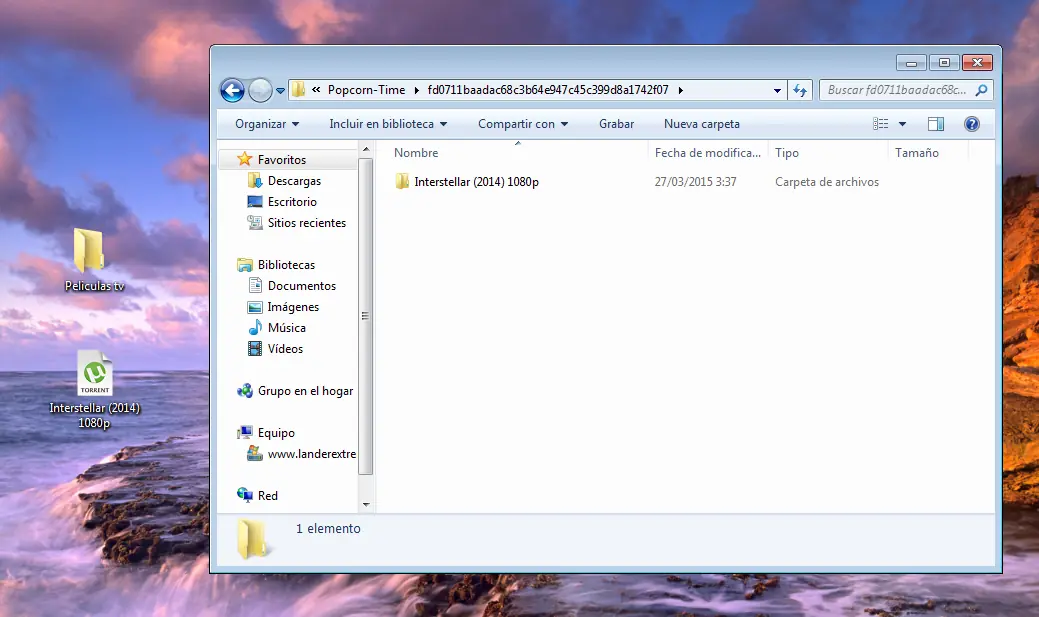This screenshot has width=1039, height=617.
Task: Click the Imágenes library icon
Action: click(x=255, y=307)
